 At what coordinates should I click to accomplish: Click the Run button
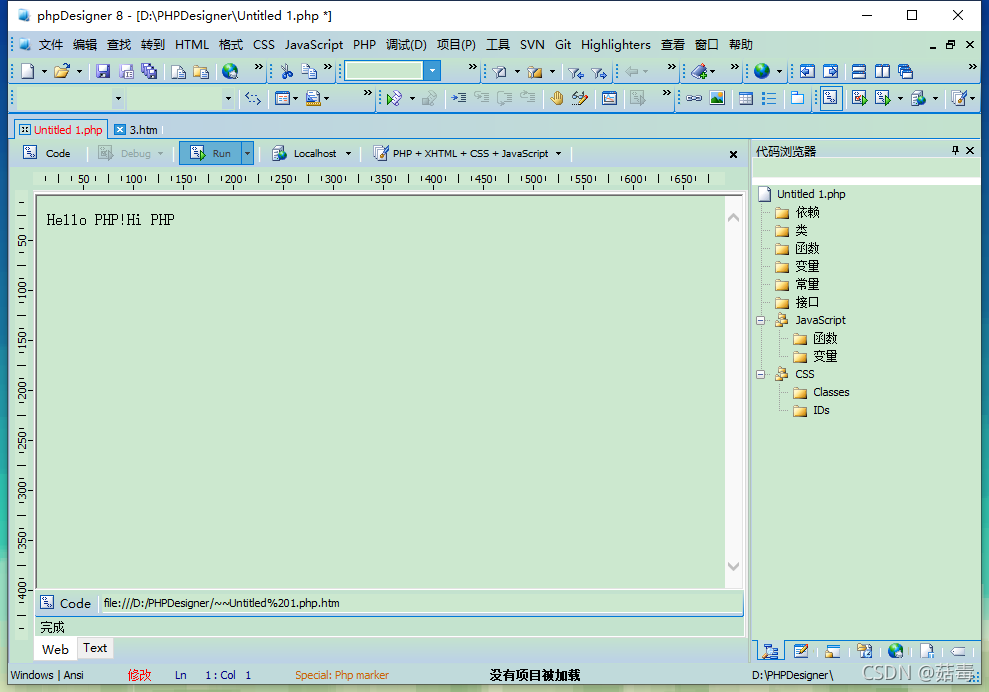pyautogui.click(x=211, y=153)
